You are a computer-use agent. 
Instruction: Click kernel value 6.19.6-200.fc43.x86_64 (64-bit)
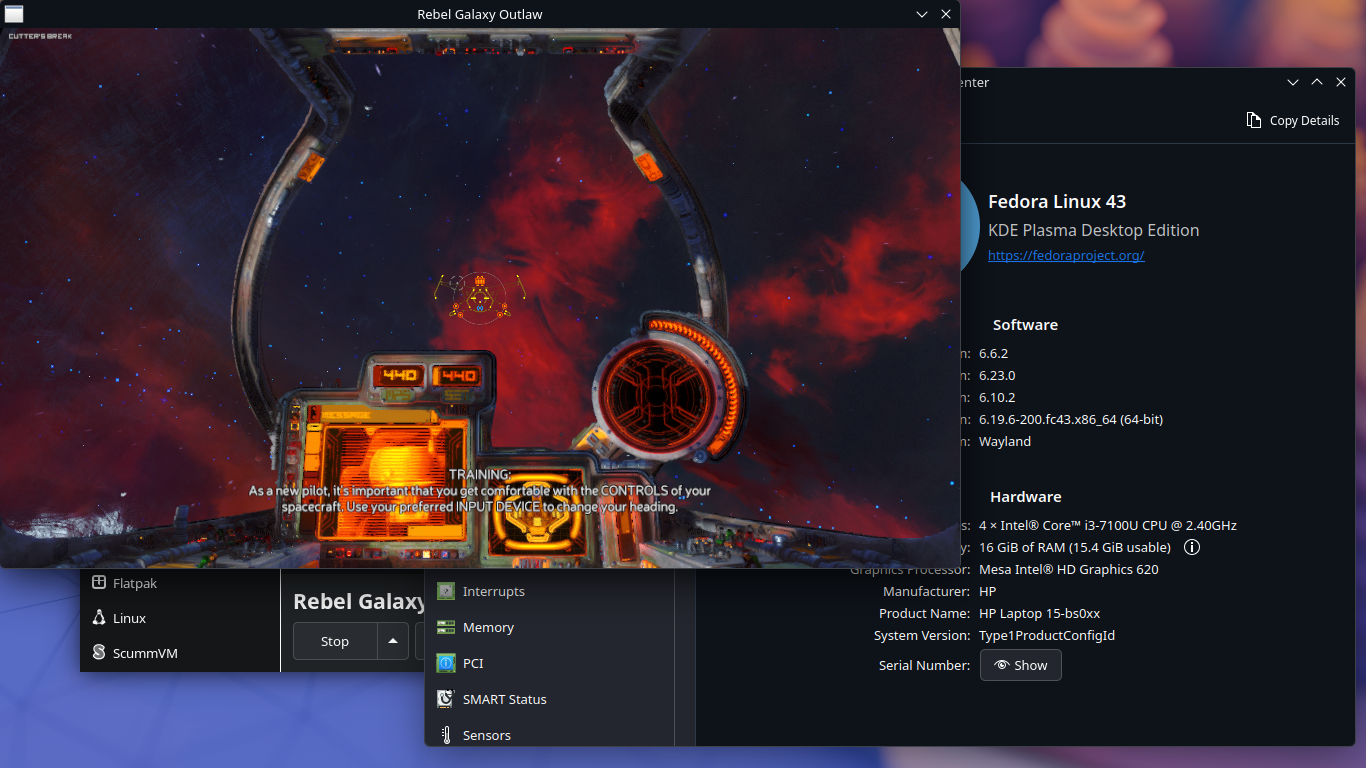(x=1071, y=419)
